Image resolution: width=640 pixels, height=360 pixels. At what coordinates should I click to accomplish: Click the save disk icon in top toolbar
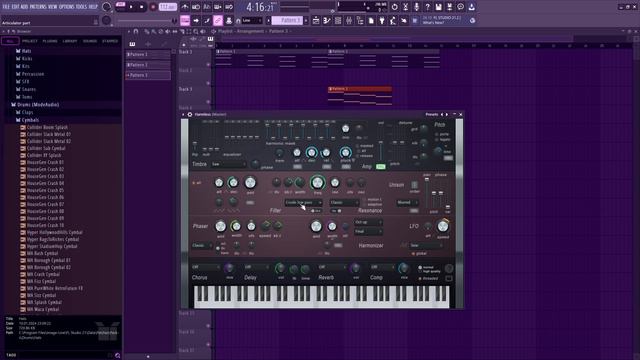tap(438, 7)
